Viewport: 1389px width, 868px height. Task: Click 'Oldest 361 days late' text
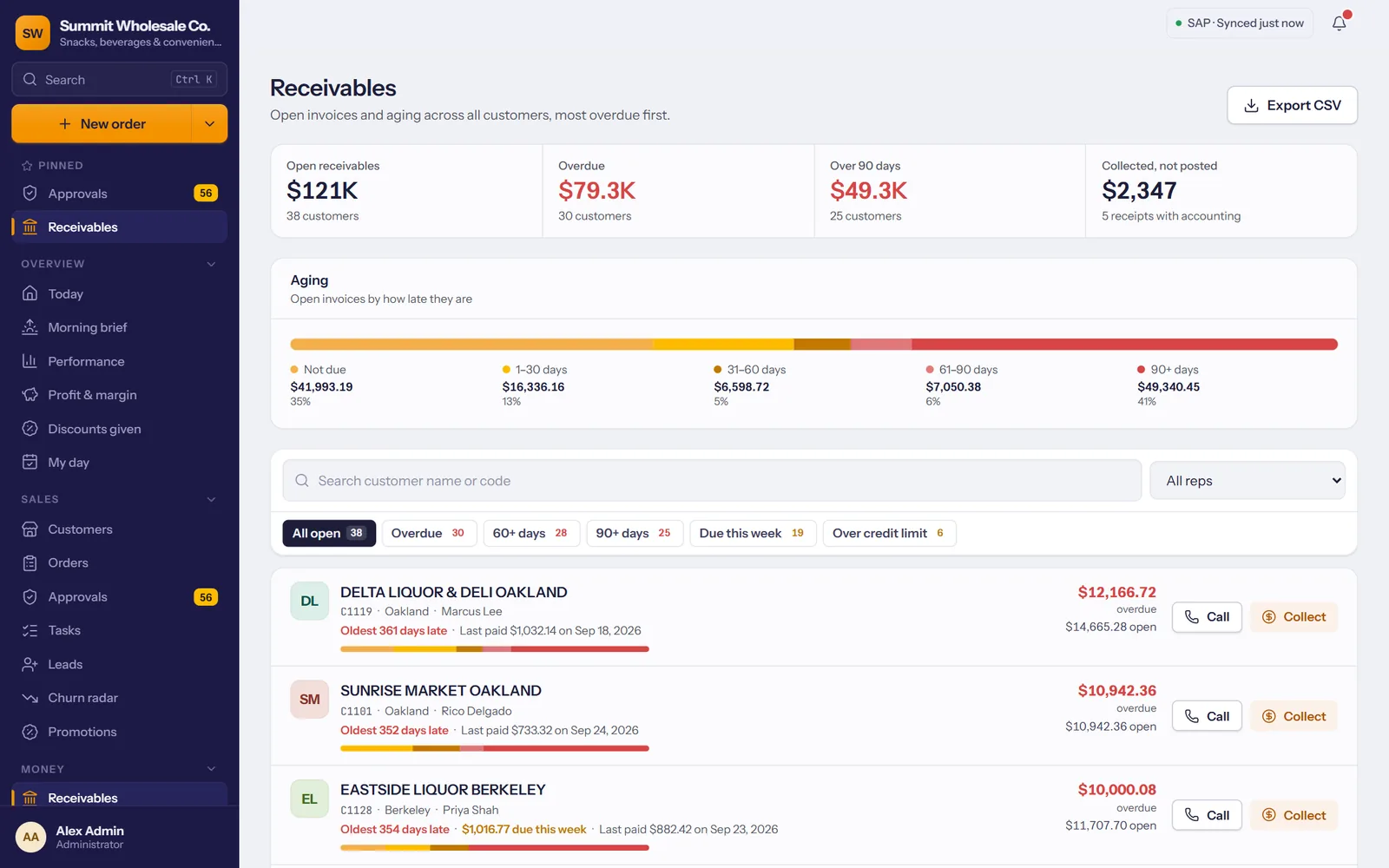(393, 631)
